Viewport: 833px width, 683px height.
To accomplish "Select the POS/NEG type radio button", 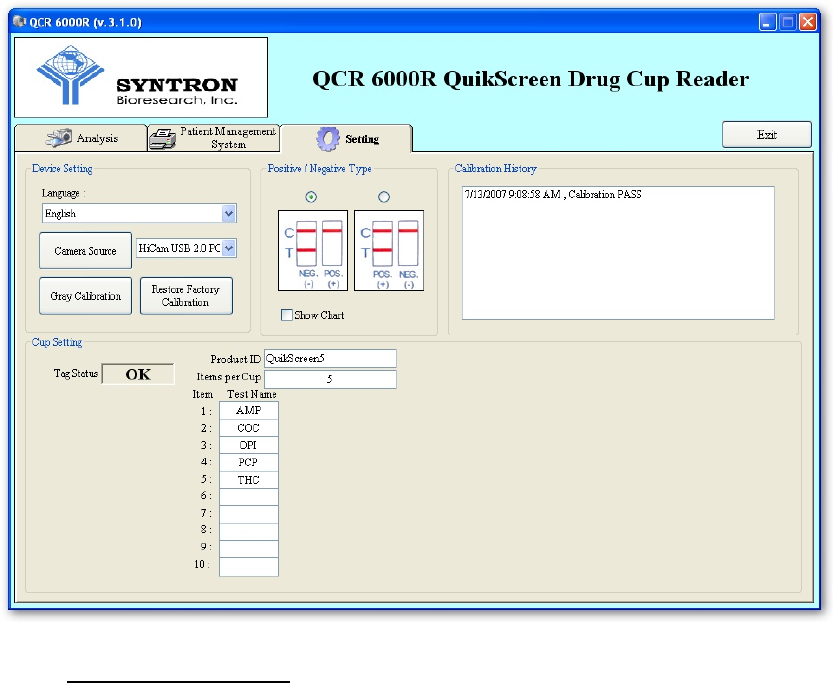I will (x=384, y=197).
